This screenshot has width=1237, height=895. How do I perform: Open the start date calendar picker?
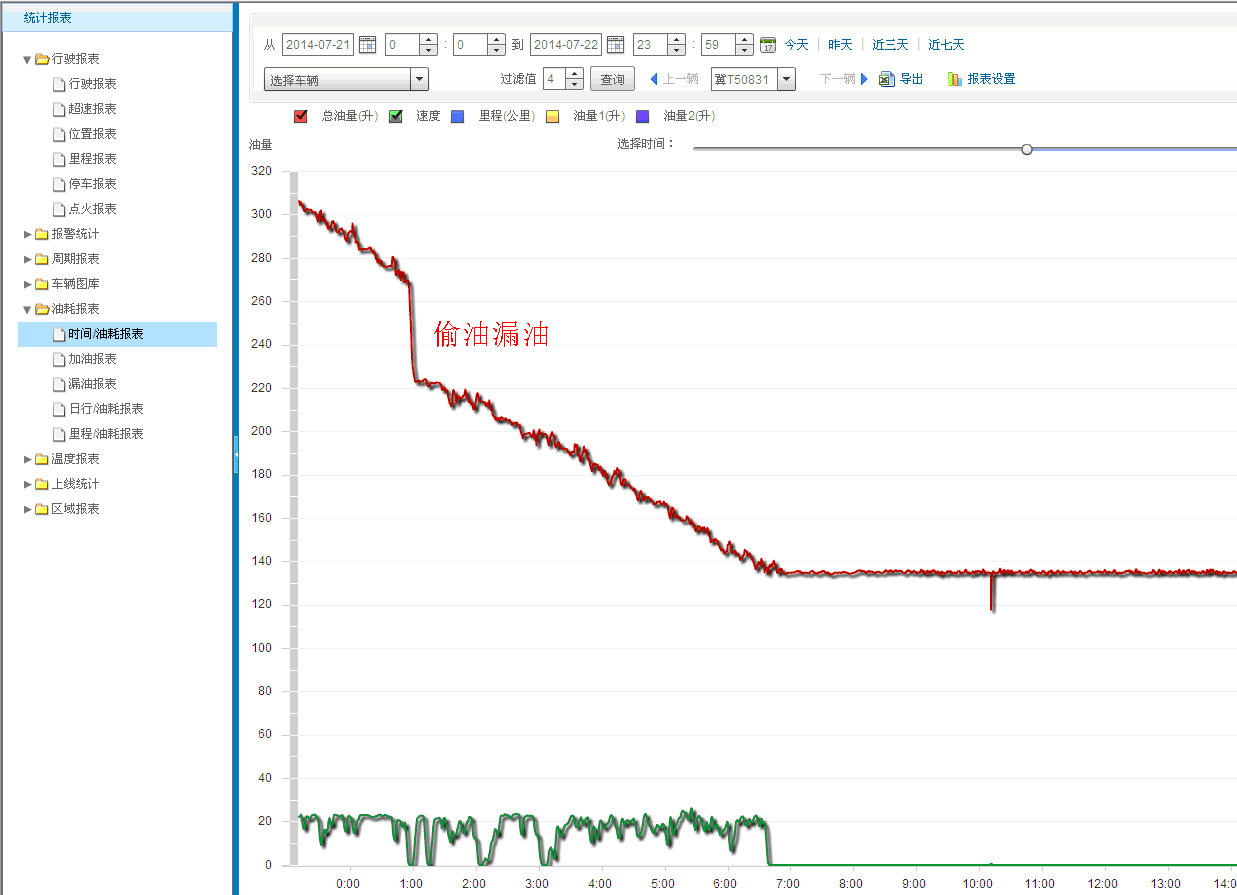[368, 45]
